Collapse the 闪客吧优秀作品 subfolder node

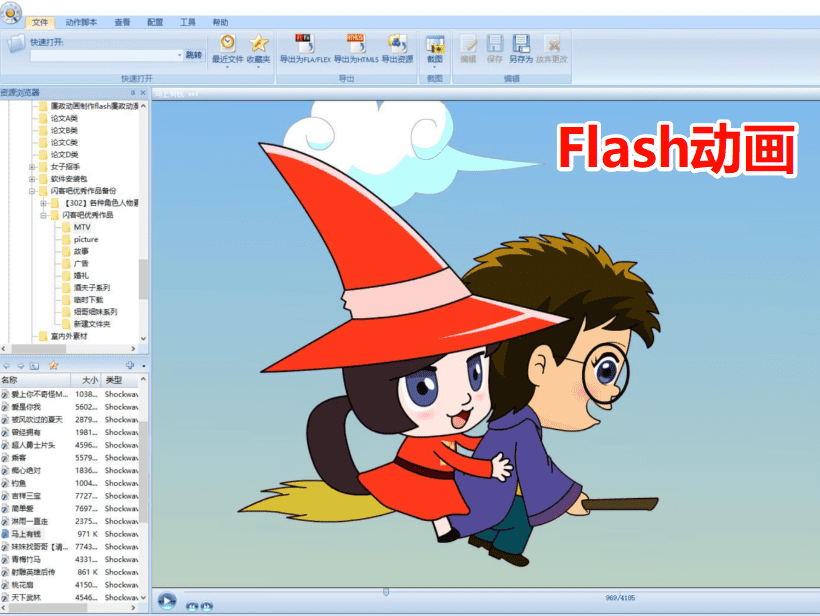click(x=44, y=215)
